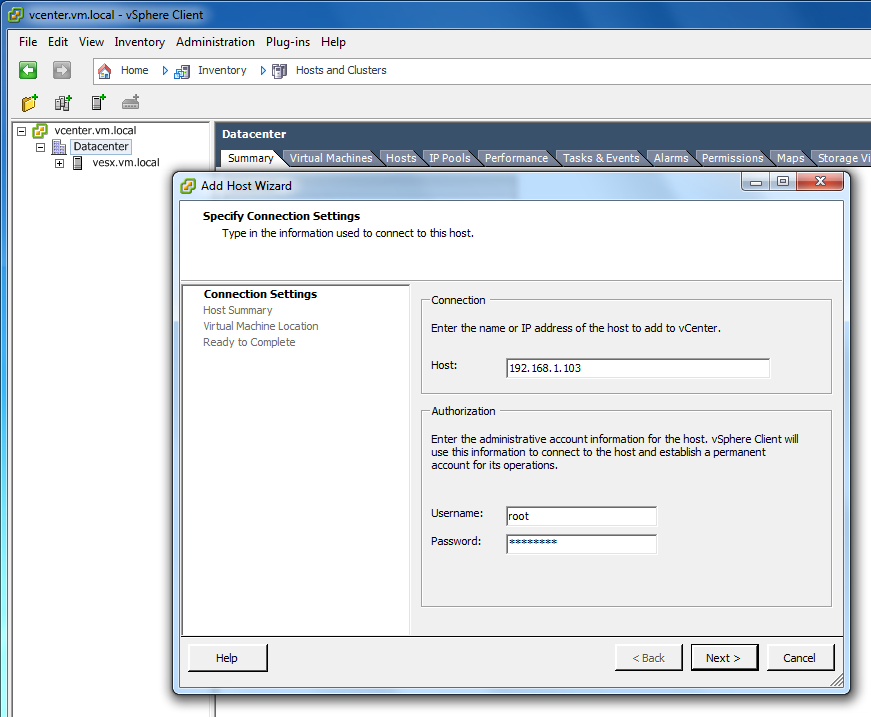Viewport: 871px width, 717px height.
Task: Open the dropdown arrow after Home breadcrumb
Action: pyautogui.click(x=165, y=71)
